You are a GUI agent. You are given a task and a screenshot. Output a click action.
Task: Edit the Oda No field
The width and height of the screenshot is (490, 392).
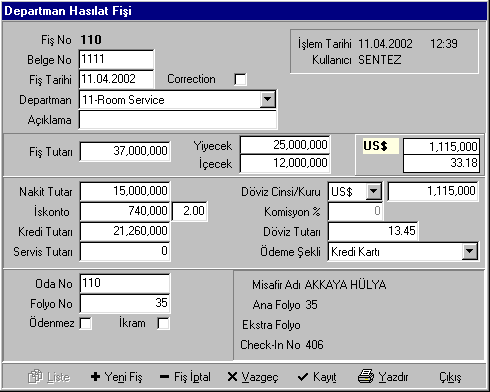pos(125,283)
